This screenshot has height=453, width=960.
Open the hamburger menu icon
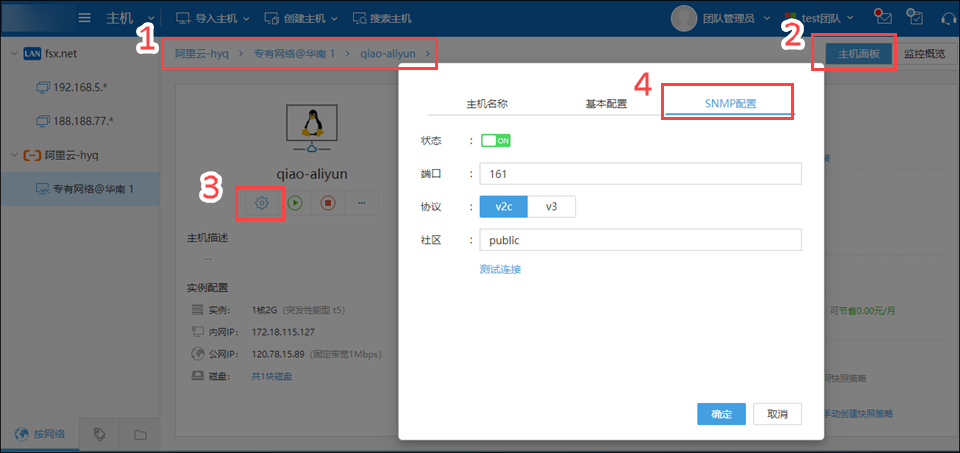tap(85, 18)
